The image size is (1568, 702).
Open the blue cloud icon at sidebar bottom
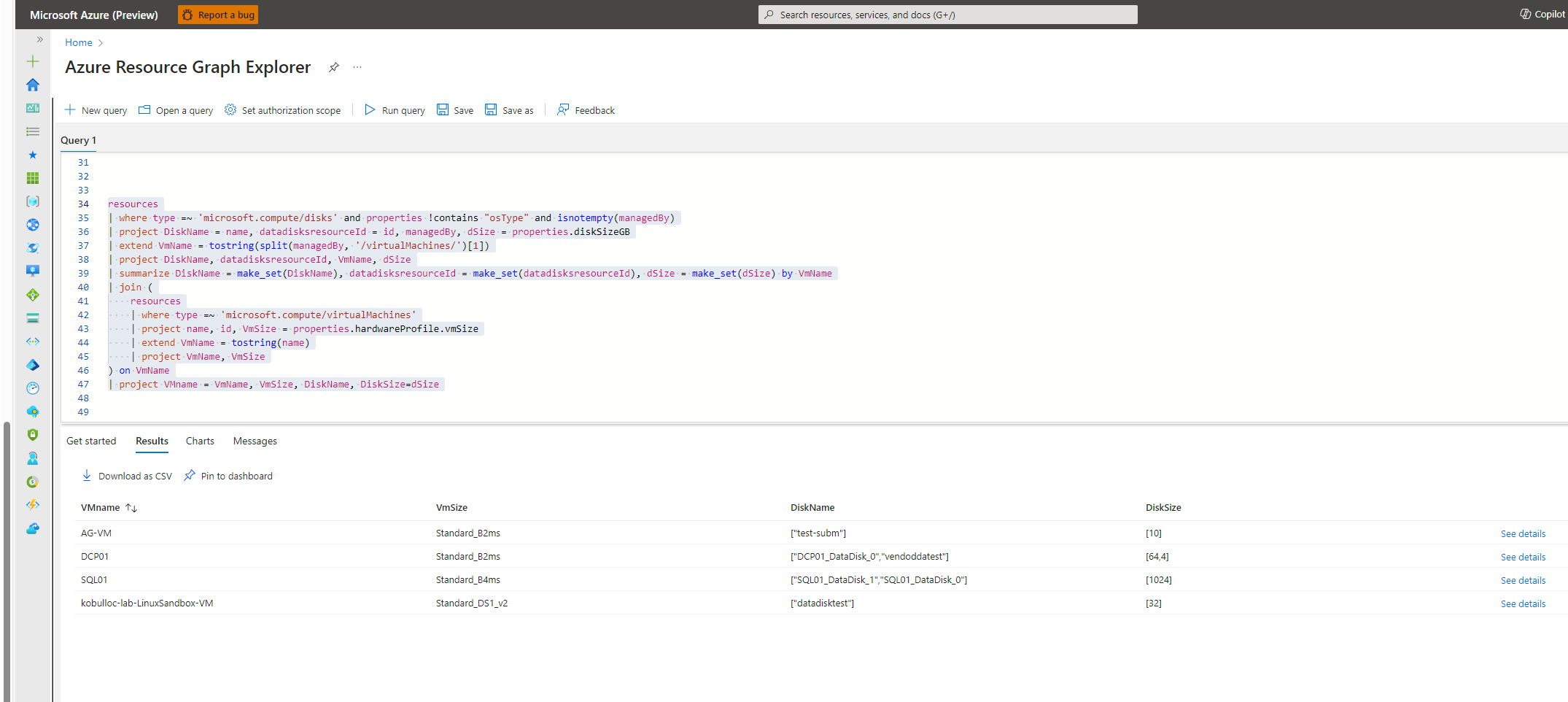click(x=33, y=528)
